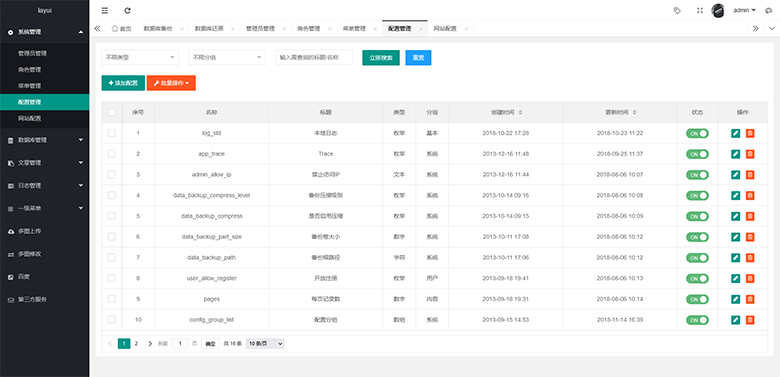Focus the title/name search input field
Viewport: 780px width, 377px height.
click(314, 57)
